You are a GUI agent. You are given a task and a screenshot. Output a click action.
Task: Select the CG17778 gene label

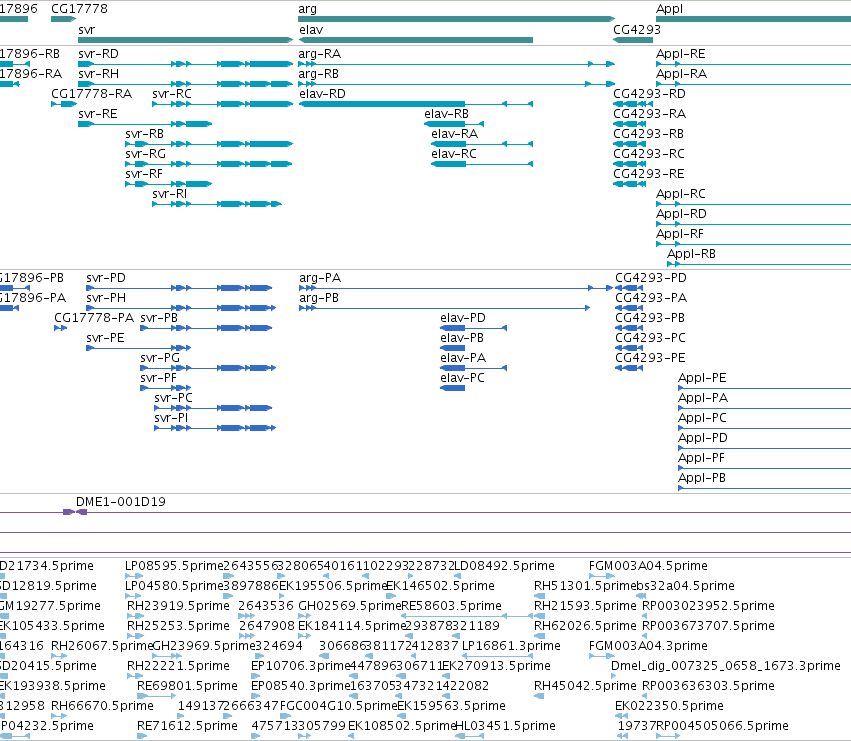click(79, 9)
